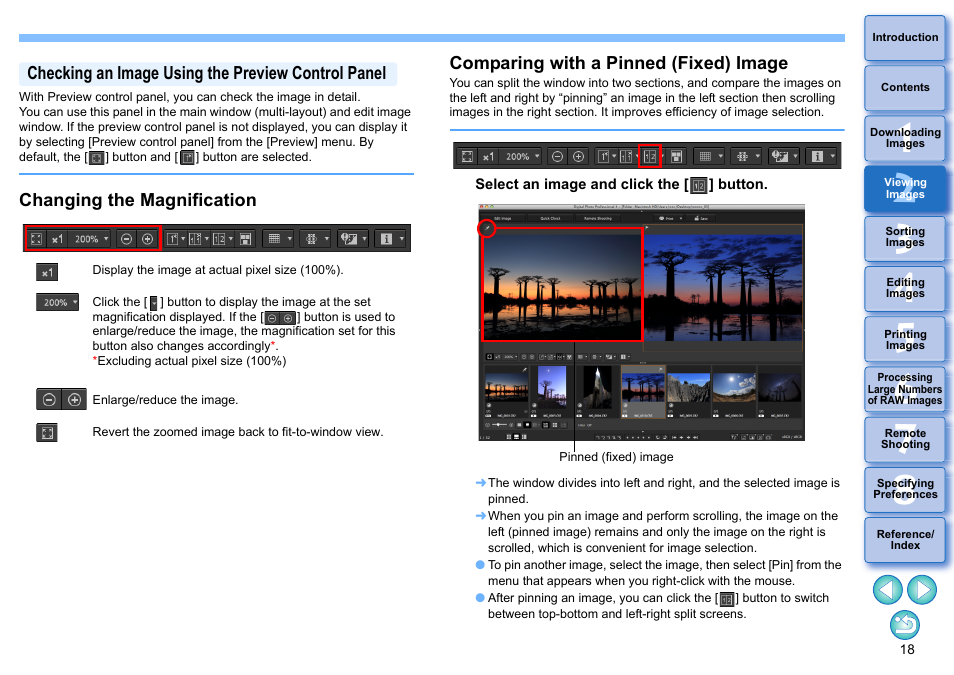Go to the Downloading Images chapter tab

(905, 138)
